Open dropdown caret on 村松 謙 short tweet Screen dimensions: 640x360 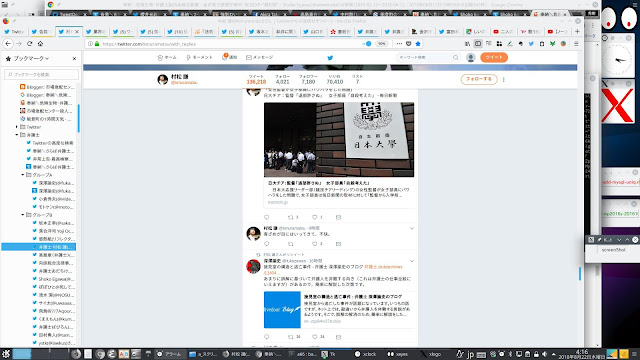click(412, 228)
